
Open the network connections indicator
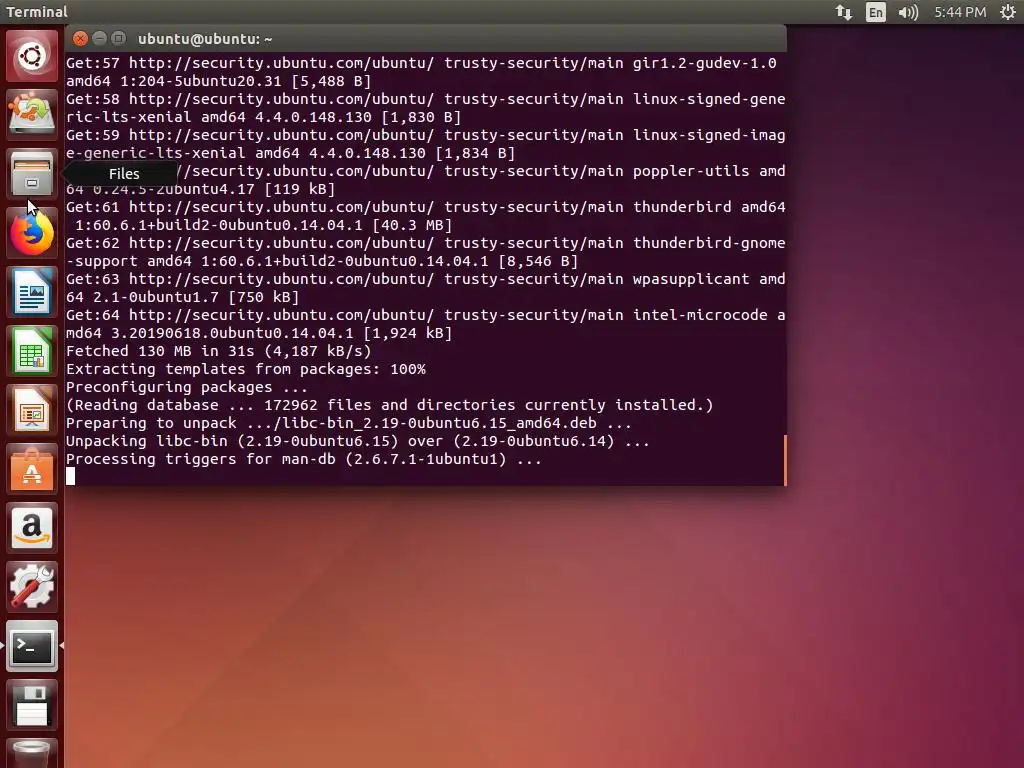click(x=844, y=12)
